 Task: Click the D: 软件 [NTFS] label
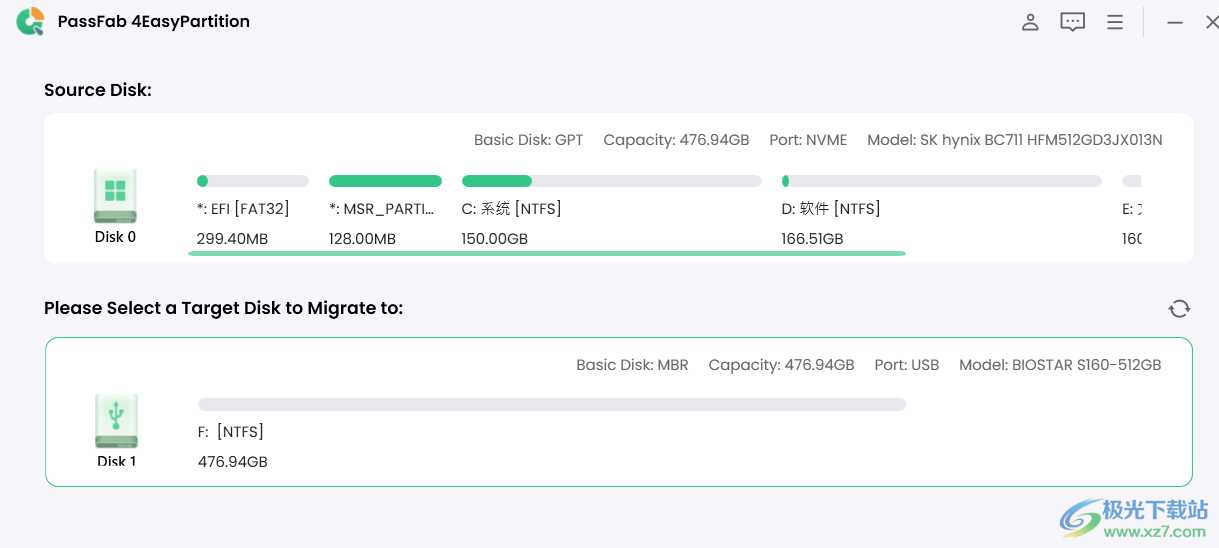[831, 209]
